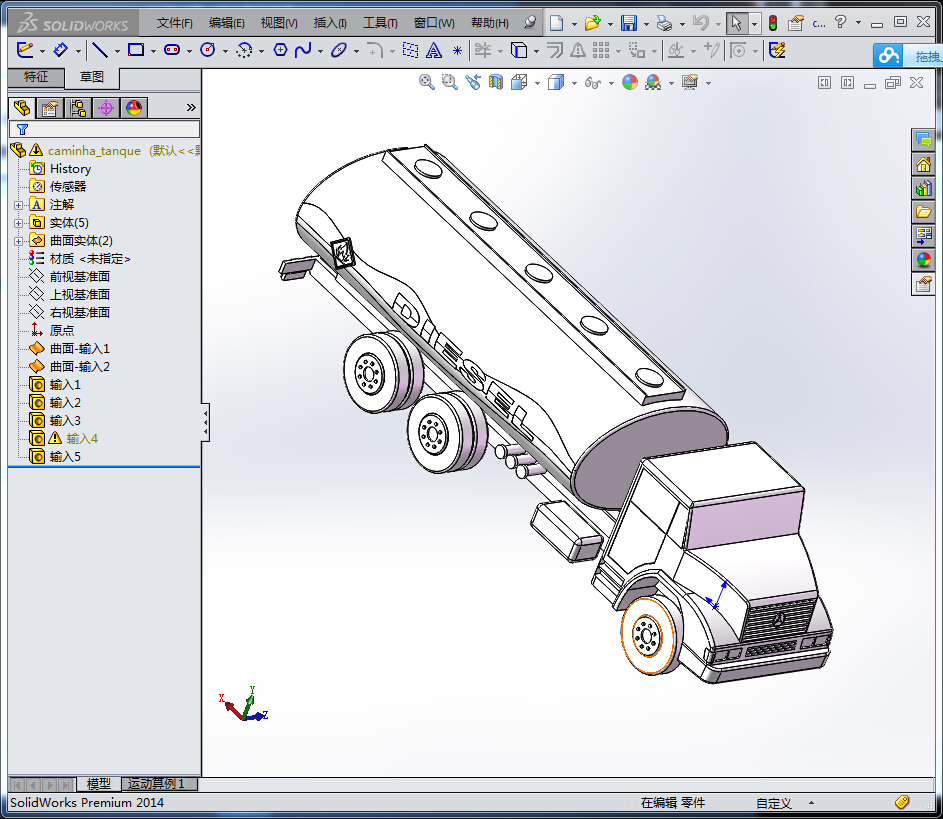Expand the 注解 folder in tree
Image resolution: width=943 pixels, height=819 pixels.
click(x=18, y=205)
